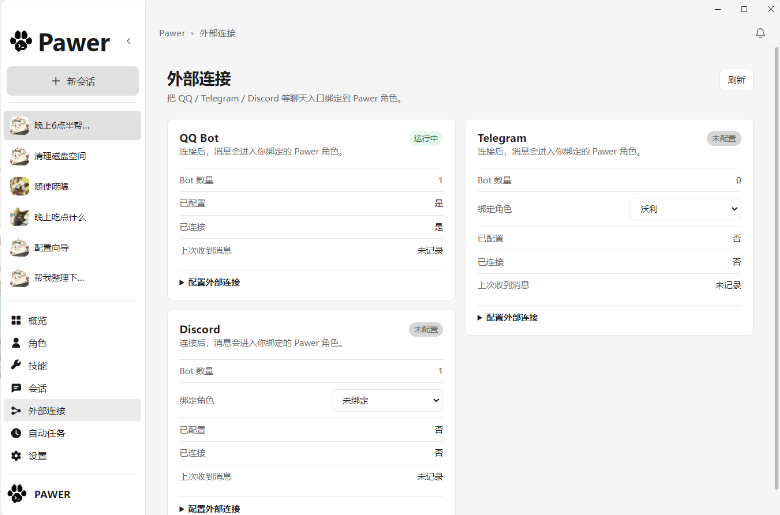Viewport: 780px width, 515px height.
Task: Click the 自动任务 clock icon
Action: [16, 433]
